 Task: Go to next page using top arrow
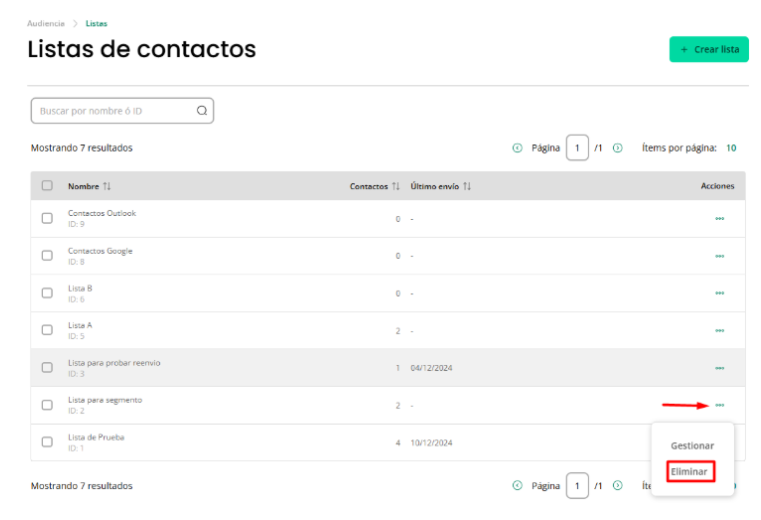(617, 148)
